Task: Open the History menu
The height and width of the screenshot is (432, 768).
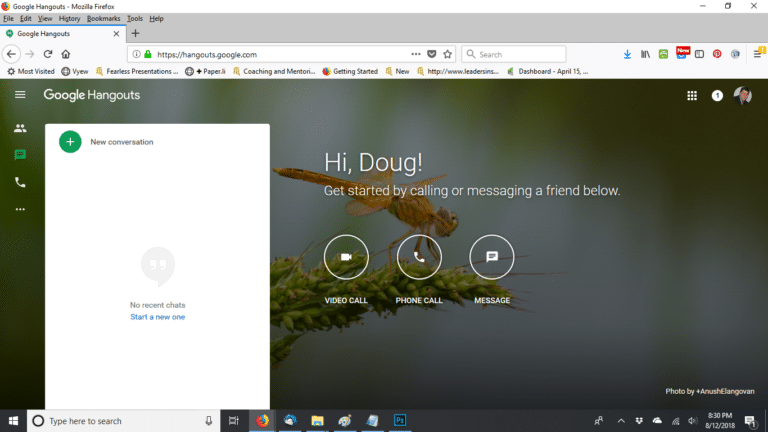Action: click(x=69, y=19)
